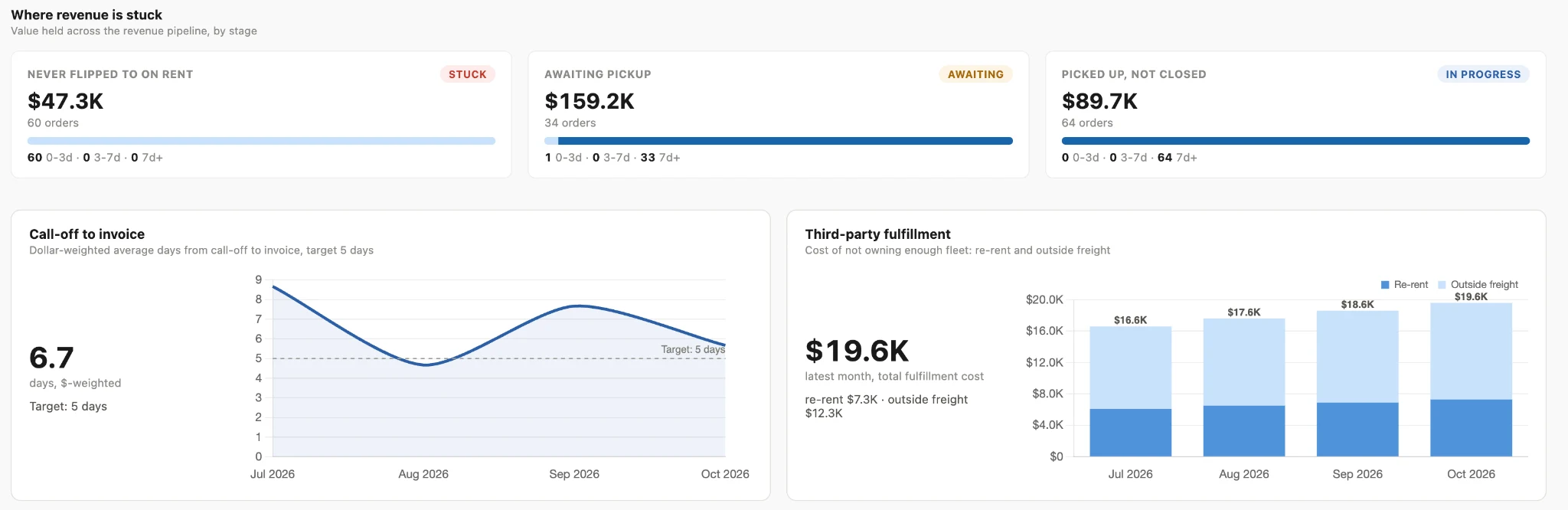Click the $19.6K fulfillment cost headline
Screen dimensions: 1568x510
857,351
